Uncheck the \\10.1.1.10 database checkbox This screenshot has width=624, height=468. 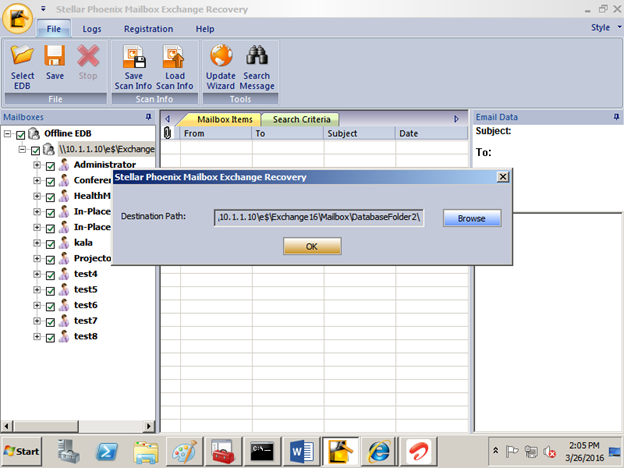(x=35, y=151)
